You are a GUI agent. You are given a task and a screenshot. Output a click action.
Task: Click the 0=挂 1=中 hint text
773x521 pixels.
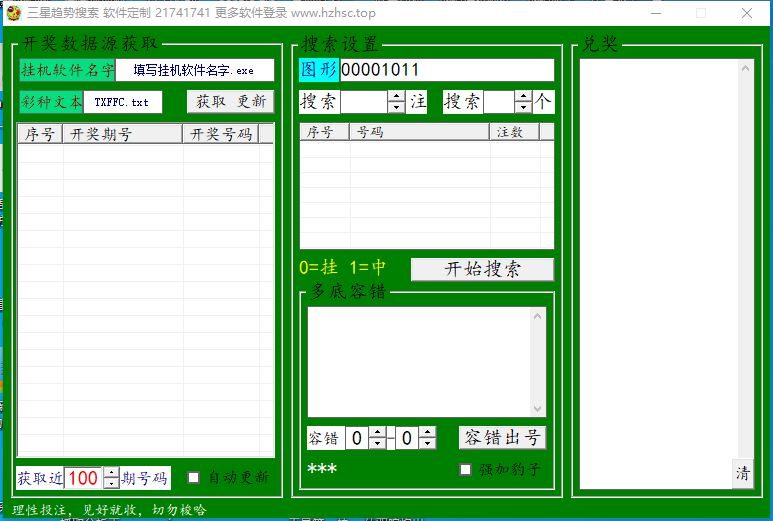[343, 268]
